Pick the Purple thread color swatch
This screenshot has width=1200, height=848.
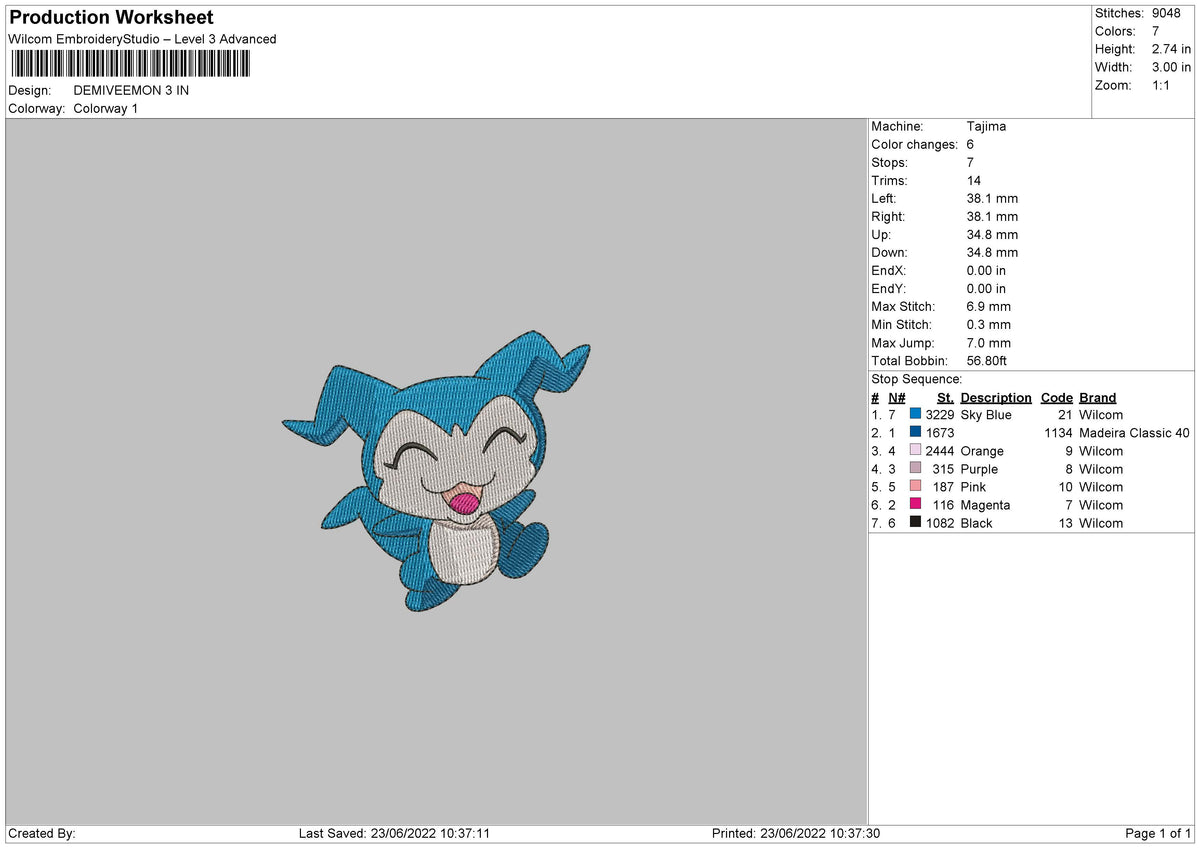point(915,469)
